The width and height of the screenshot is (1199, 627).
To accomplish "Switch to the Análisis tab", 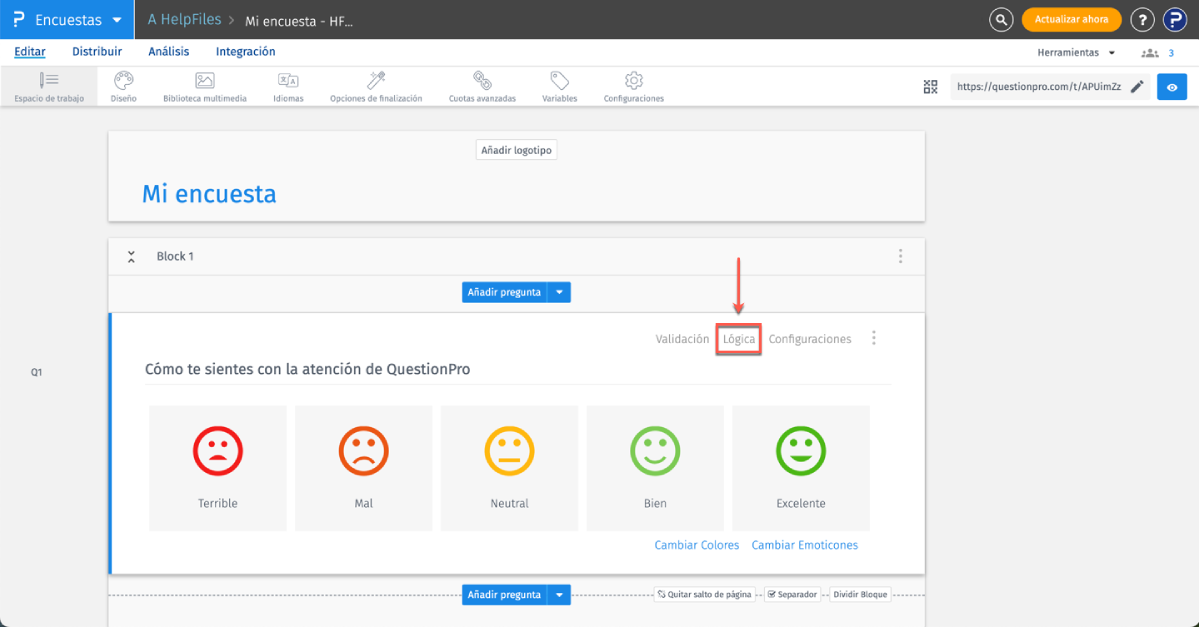I will (169, 52).
